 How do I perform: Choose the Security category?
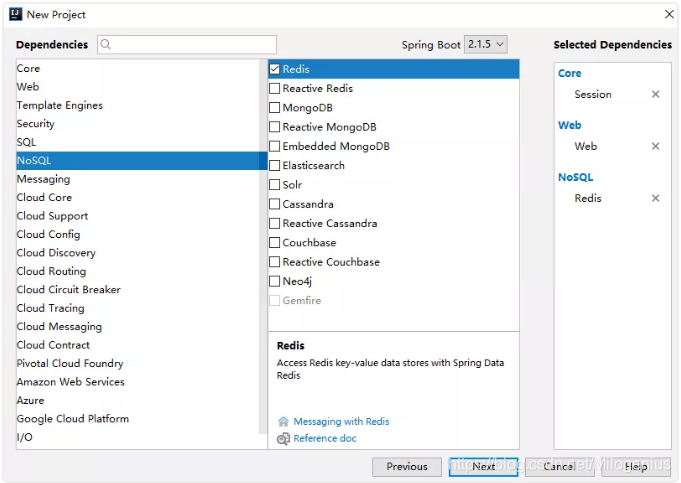point(138,124)
